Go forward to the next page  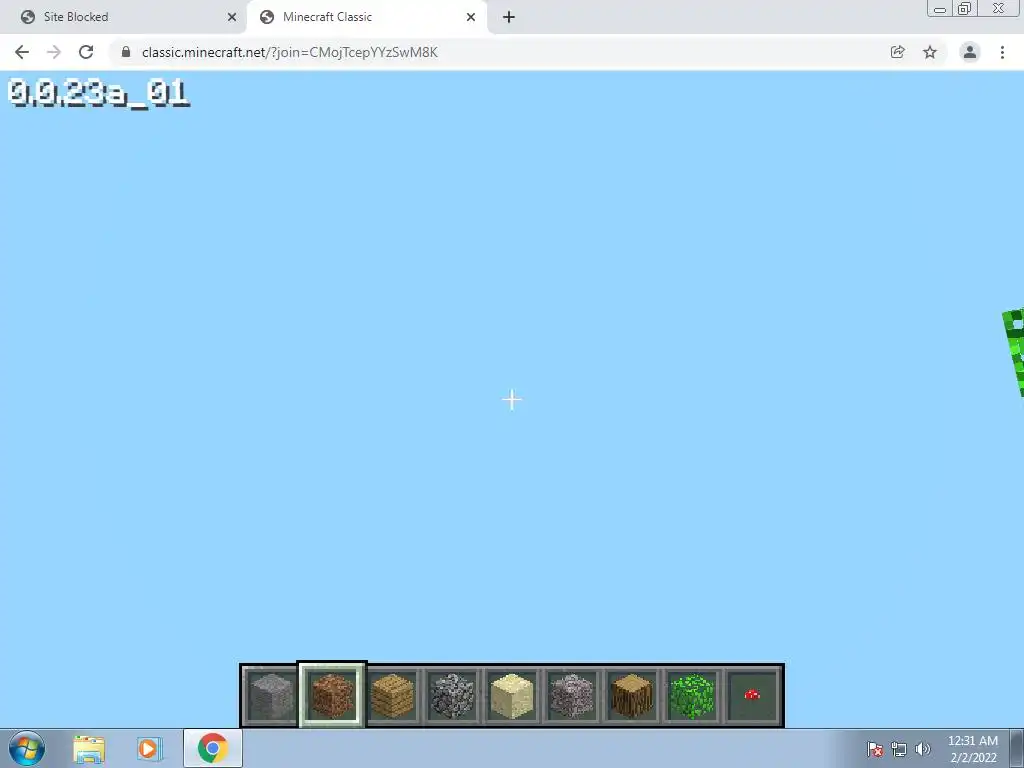pyautogui.click(x=54, y=52)
